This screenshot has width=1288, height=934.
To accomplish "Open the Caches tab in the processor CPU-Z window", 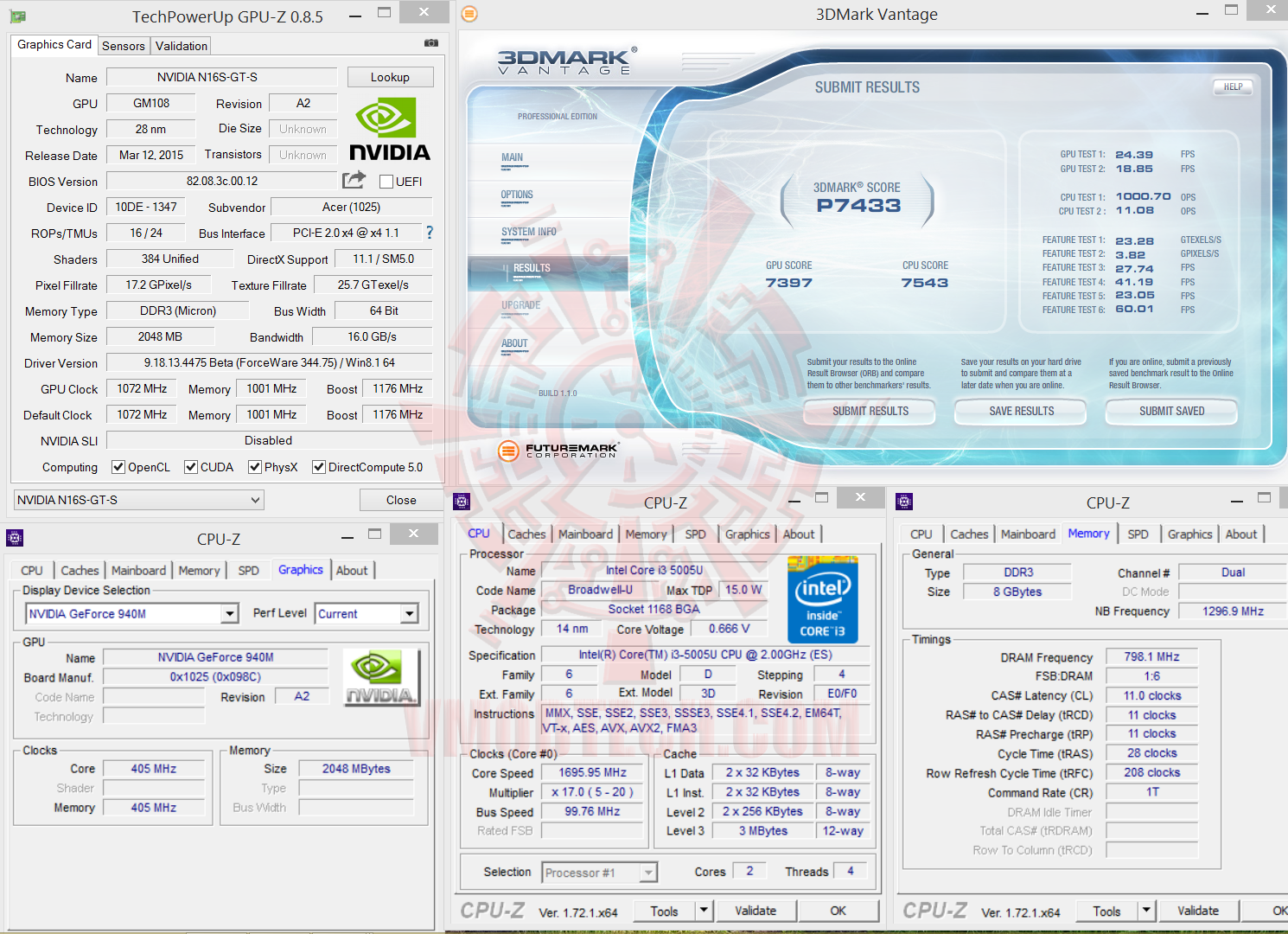I will tap(527, 534).
